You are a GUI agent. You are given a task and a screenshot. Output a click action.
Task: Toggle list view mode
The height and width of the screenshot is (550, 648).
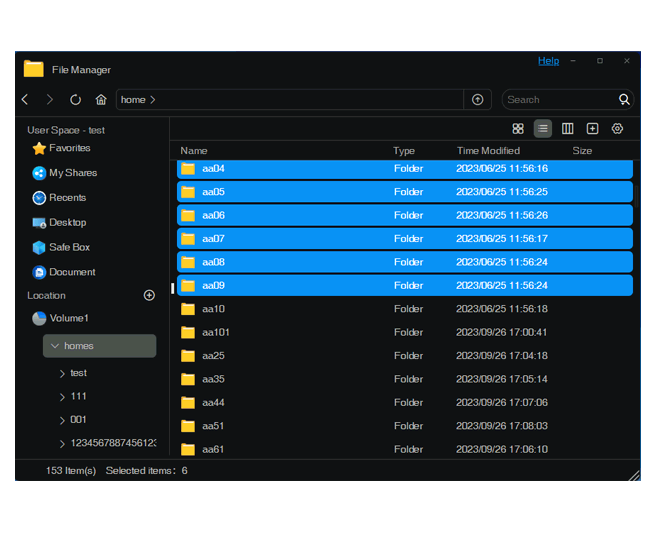(x=543, y=129)
